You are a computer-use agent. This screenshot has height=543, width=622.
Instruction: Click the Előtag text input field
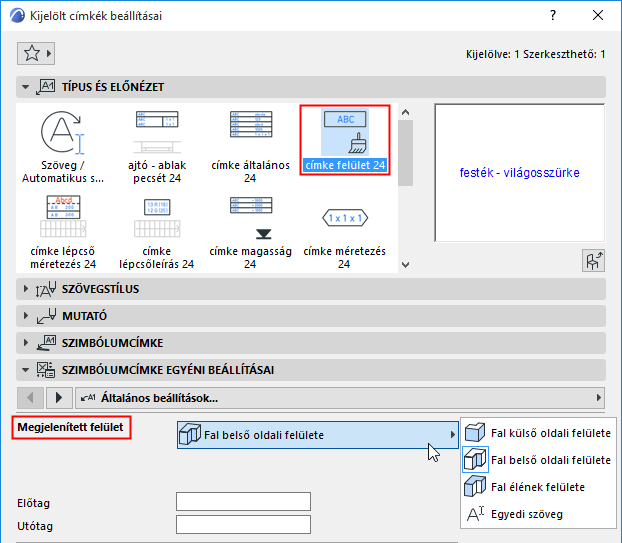pyautogui.click(x=243, y=502)
